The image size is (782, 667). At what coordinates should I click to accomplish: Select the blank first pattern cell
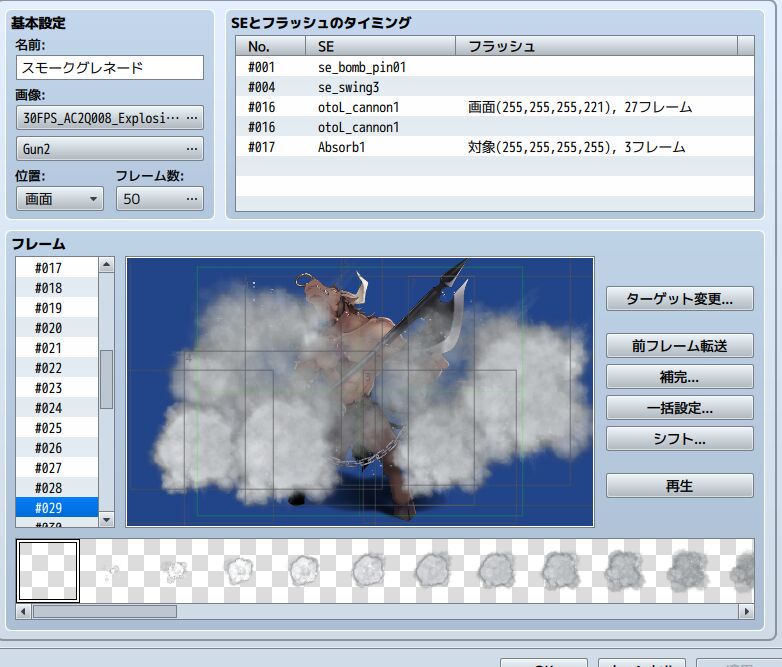pyautogui.click(x=48, y=571)
